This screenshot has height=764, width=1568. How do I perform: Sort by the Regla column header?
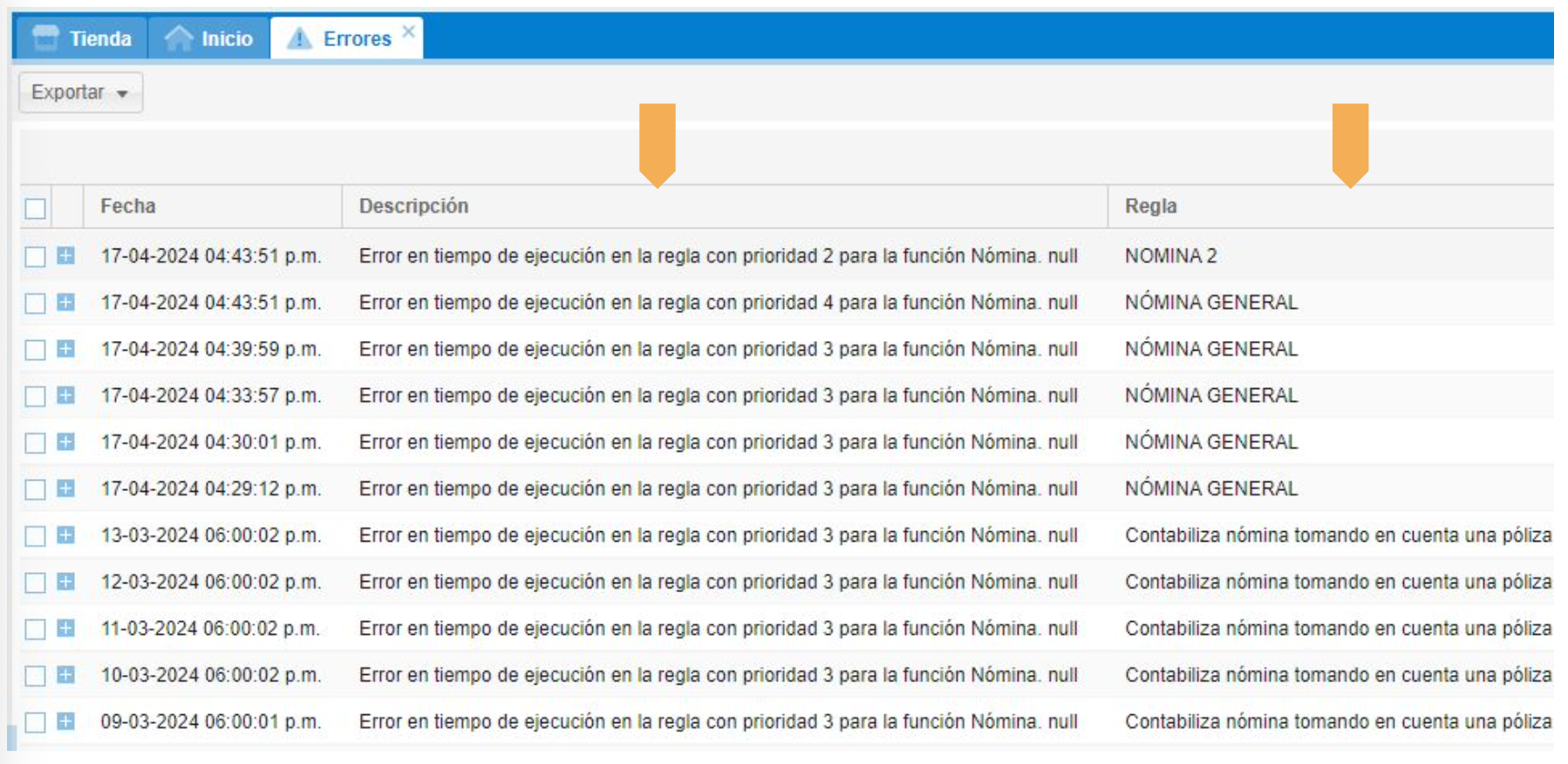pos(1150,207)
